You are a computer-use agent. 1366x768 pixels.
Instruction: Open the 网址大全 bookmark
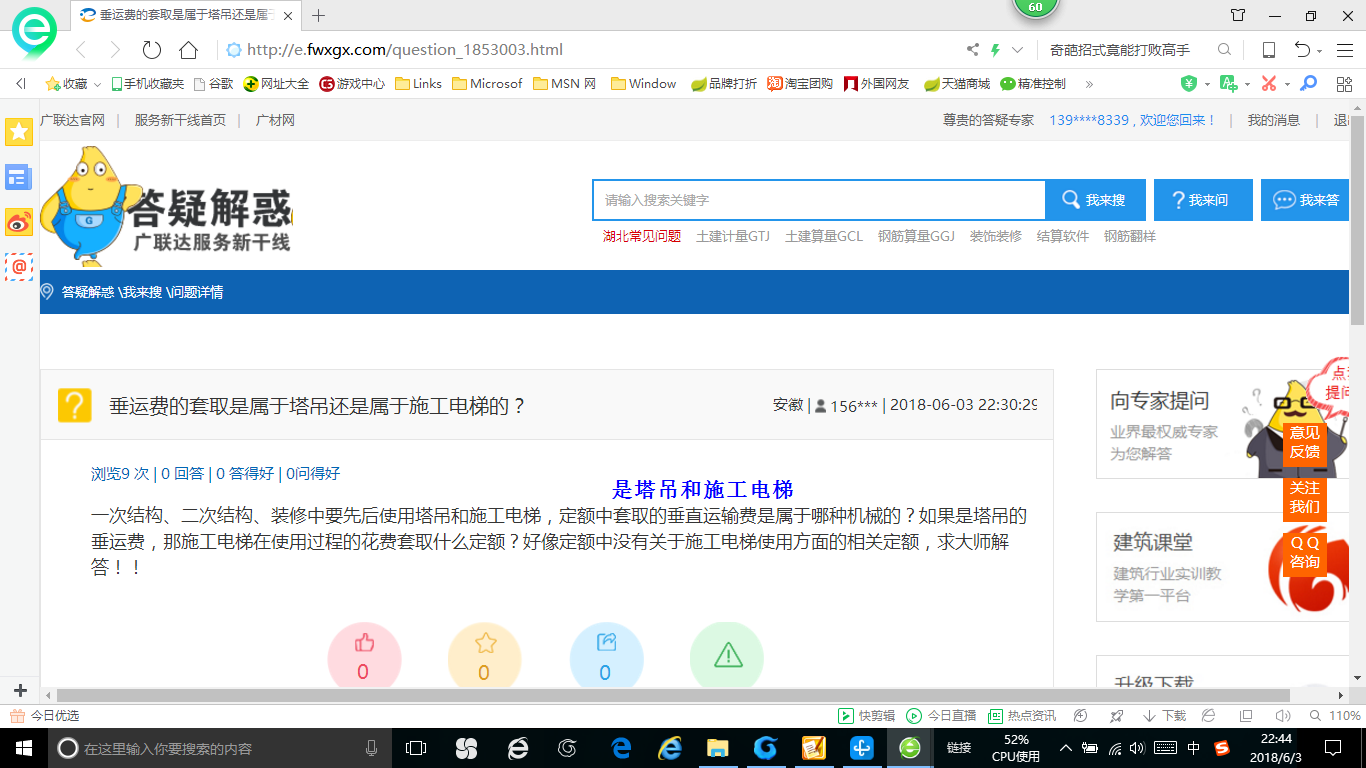point(277,84)
